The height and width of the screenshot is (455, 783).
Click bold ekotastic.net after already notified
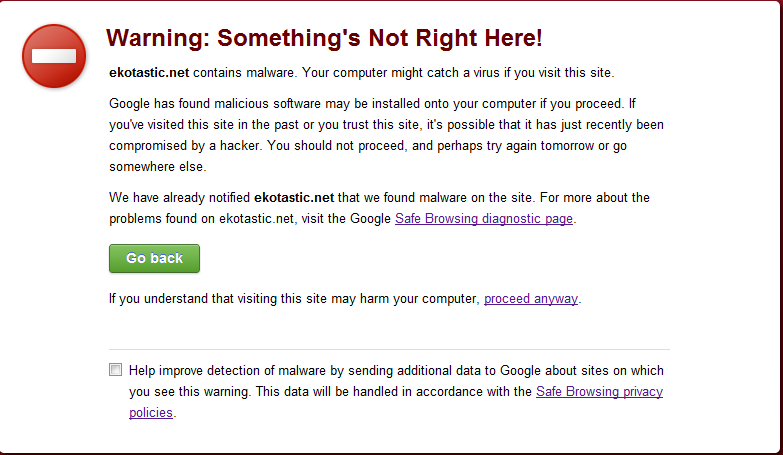click(x=294, y=198)
